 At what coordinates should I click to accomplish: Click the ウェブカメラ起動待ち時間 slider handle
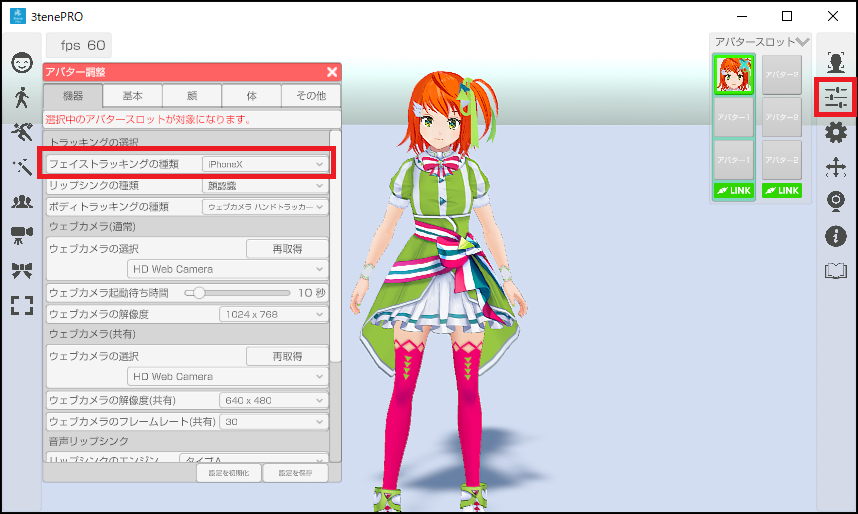coord(199,293)
